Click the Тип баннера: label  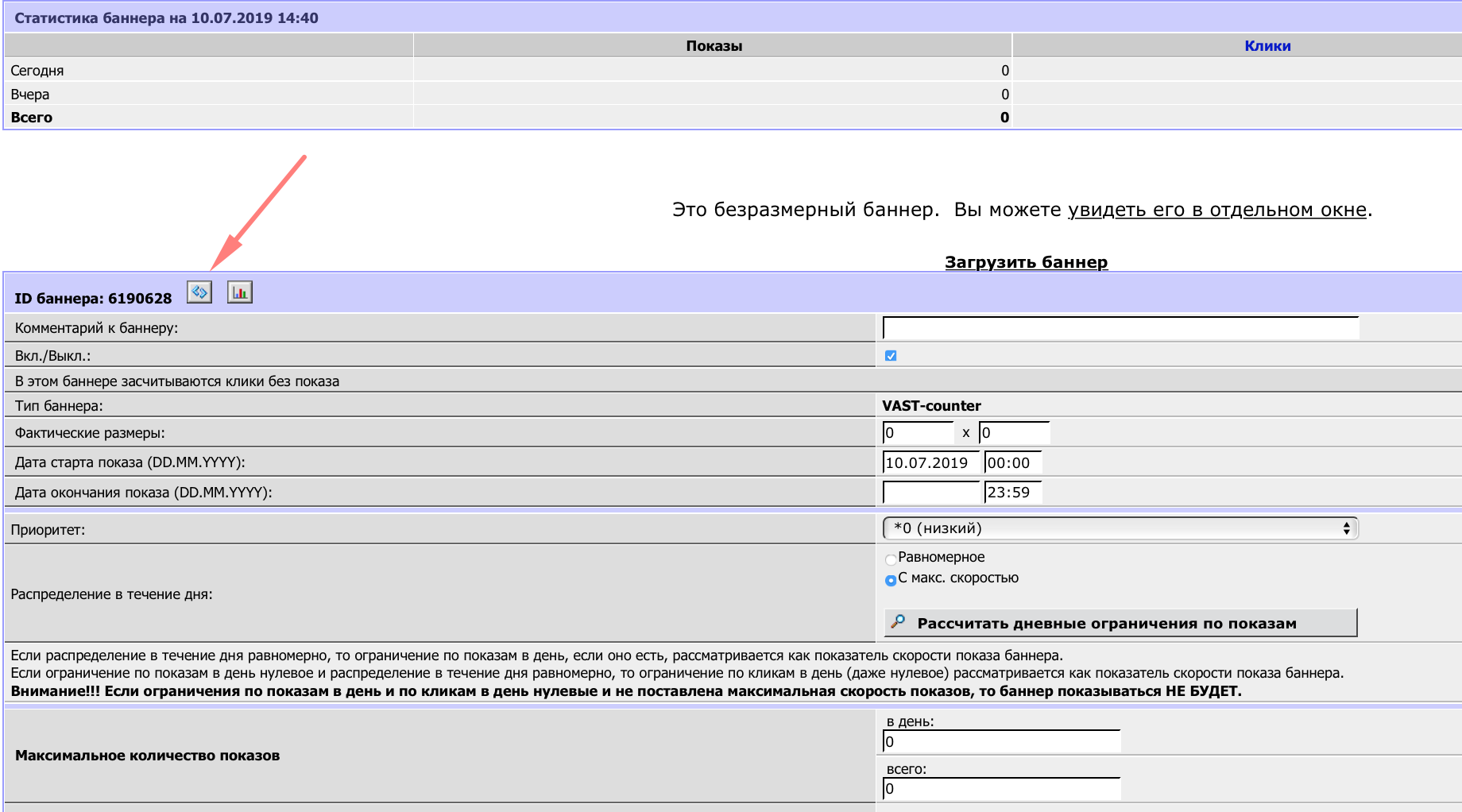59,406
